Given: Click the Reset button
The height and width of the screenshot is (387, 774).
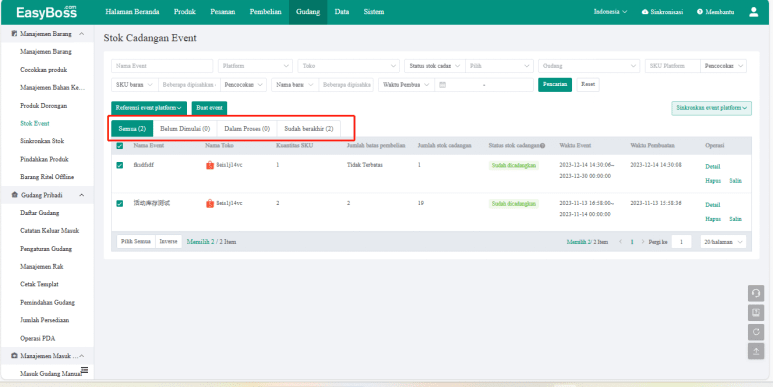Looking at the screenshot, I should tap(588, 85).
